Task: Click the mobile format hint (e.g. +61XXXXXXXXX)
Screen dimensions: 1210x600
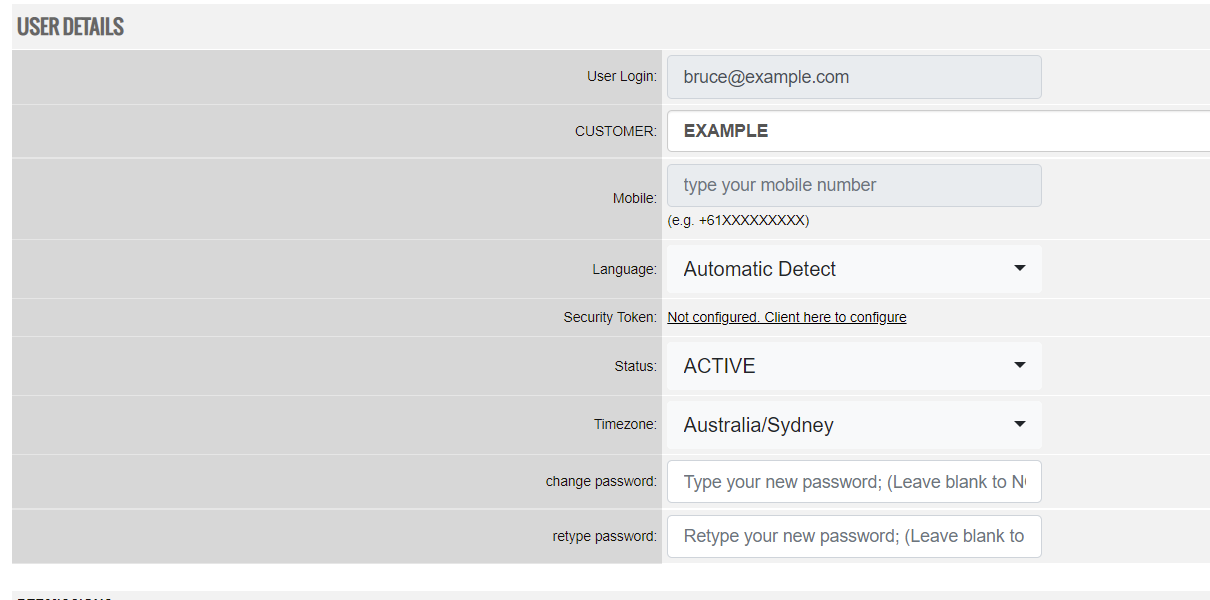Action: pos(738,220)
